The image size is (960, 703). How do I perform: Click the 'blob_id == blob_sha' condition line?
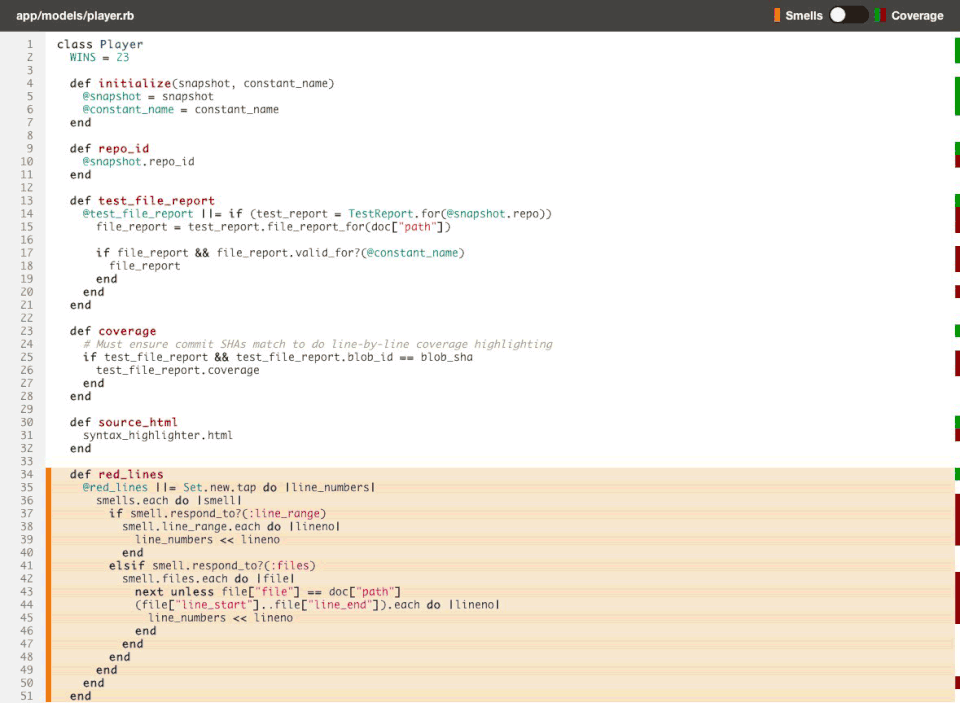pos(278,357)
